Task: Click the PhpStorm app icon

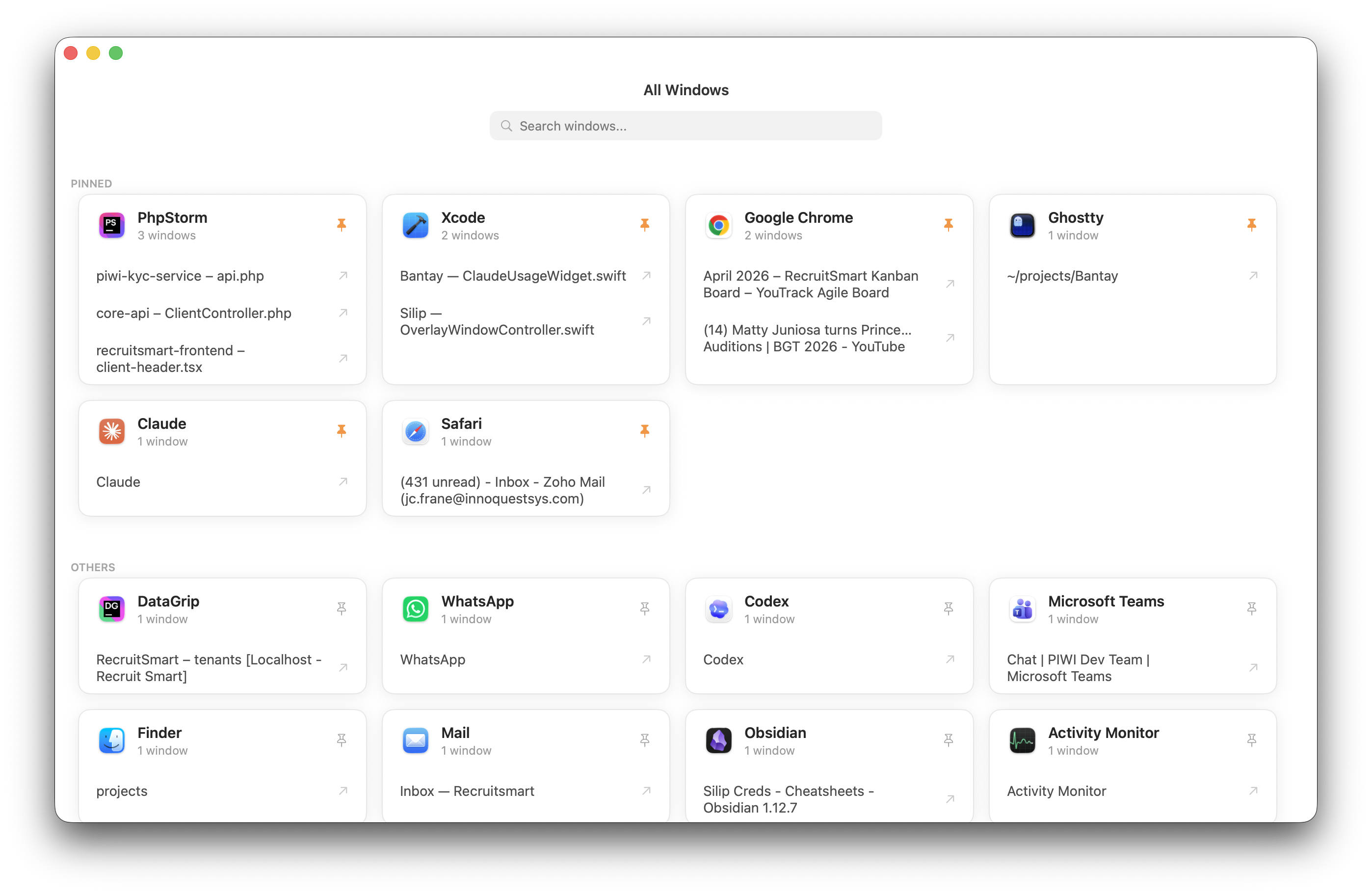Action: (112, 225)
